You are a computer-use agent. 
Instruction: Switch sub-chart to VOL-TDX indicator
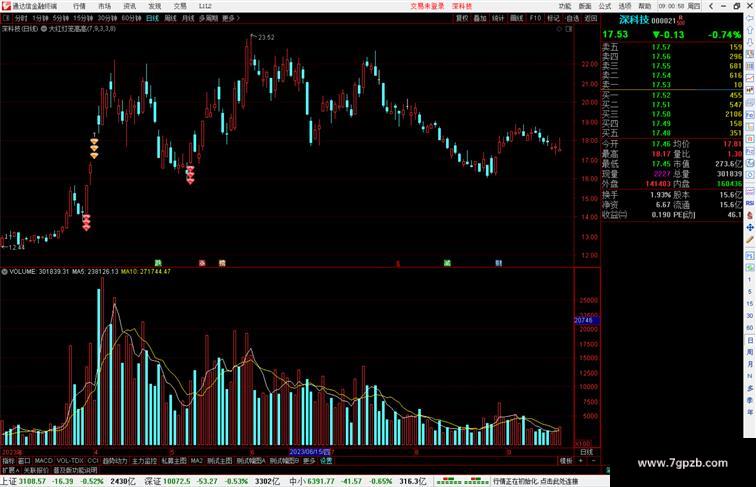click(70, 461)
